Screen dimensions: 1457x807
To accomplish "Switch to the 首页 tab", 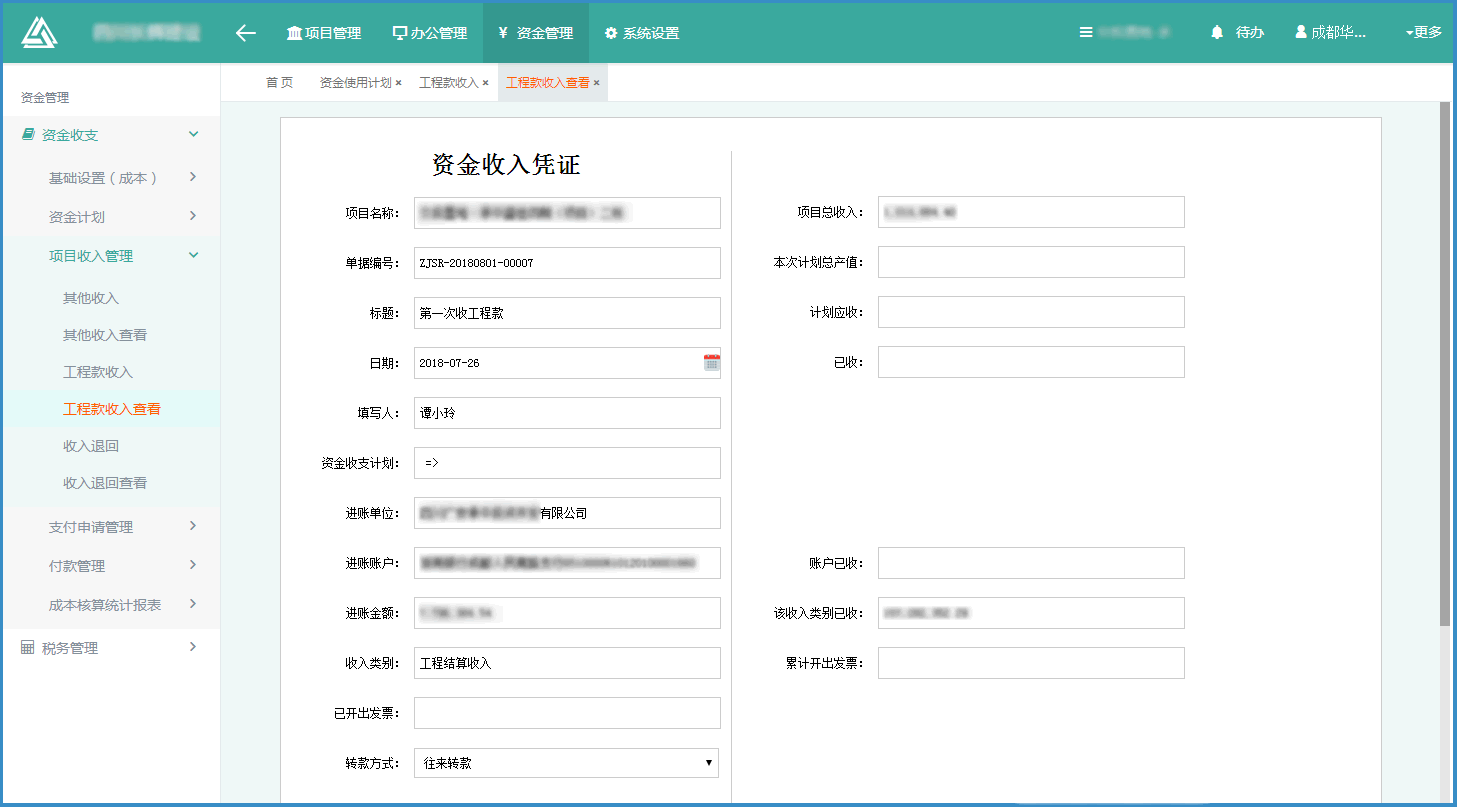I will 279,83.
